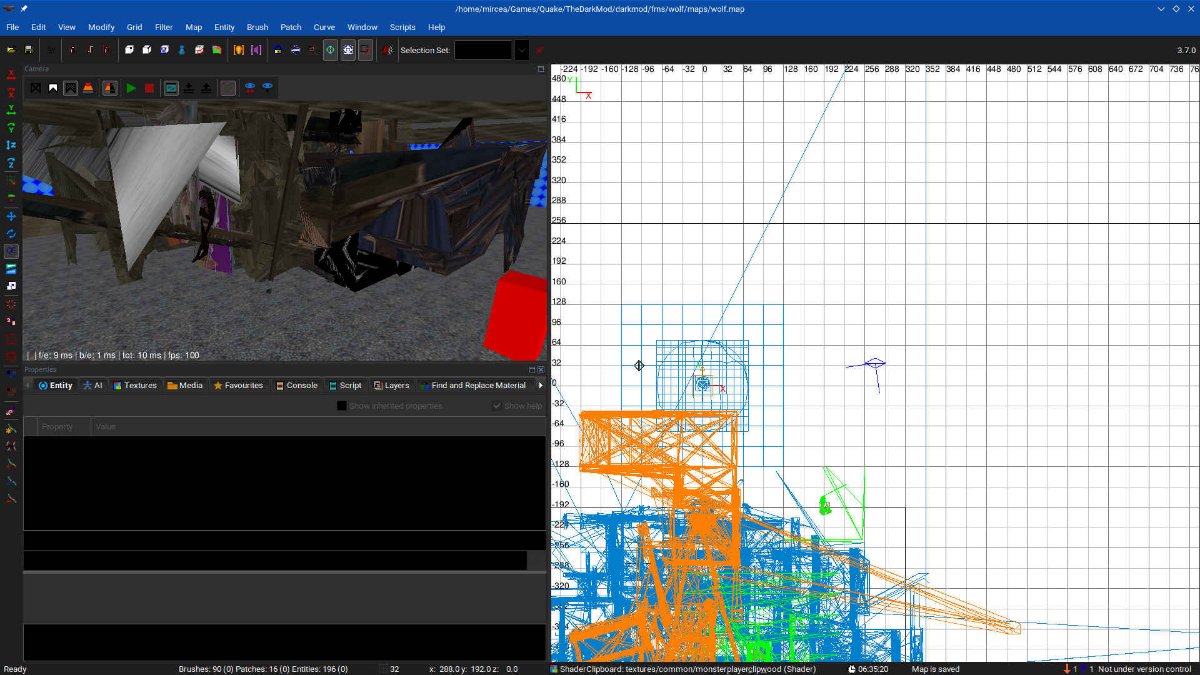Select the blue Translate move tool
The height and width of the screenshot is (675, 1200).
11,216
